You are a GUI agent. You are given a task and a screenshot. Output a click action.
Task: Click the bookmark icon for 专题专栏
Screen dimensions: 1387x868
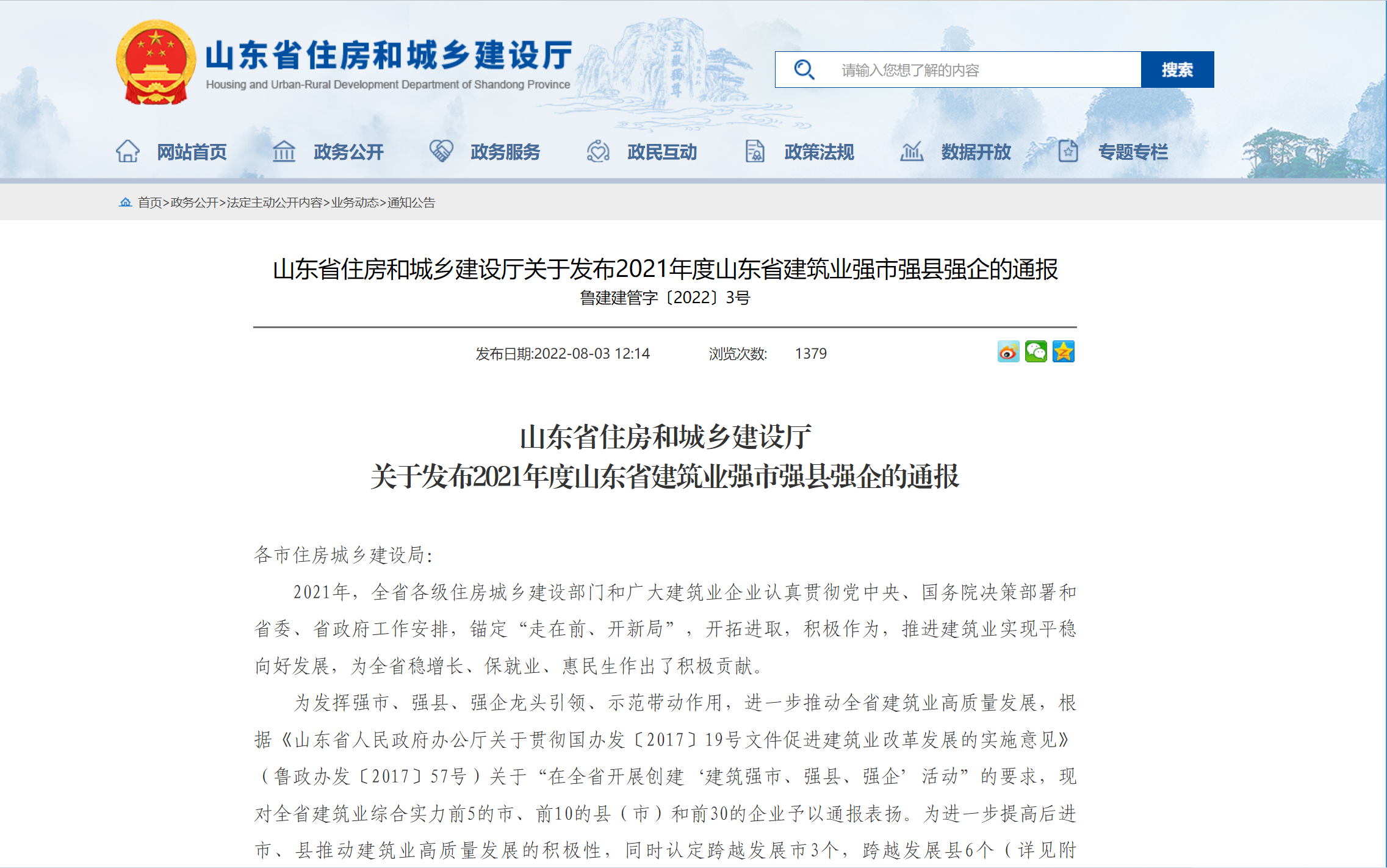1067,151
